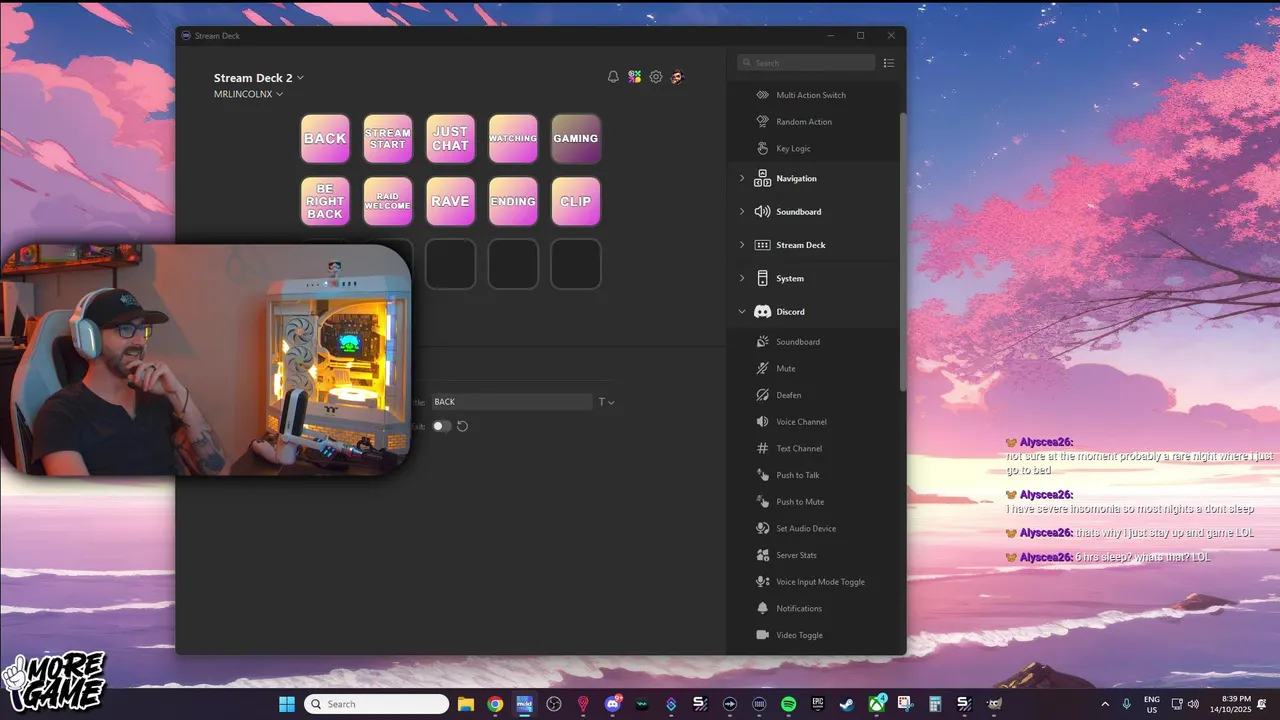Open the volume control in system tray
This screenshot has height=720, width=1280.
(x=1193, y=704)
